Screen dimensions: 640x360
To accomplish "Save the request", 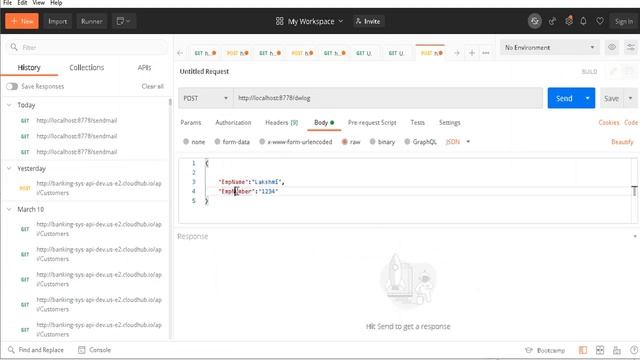I will click(611, 98).
